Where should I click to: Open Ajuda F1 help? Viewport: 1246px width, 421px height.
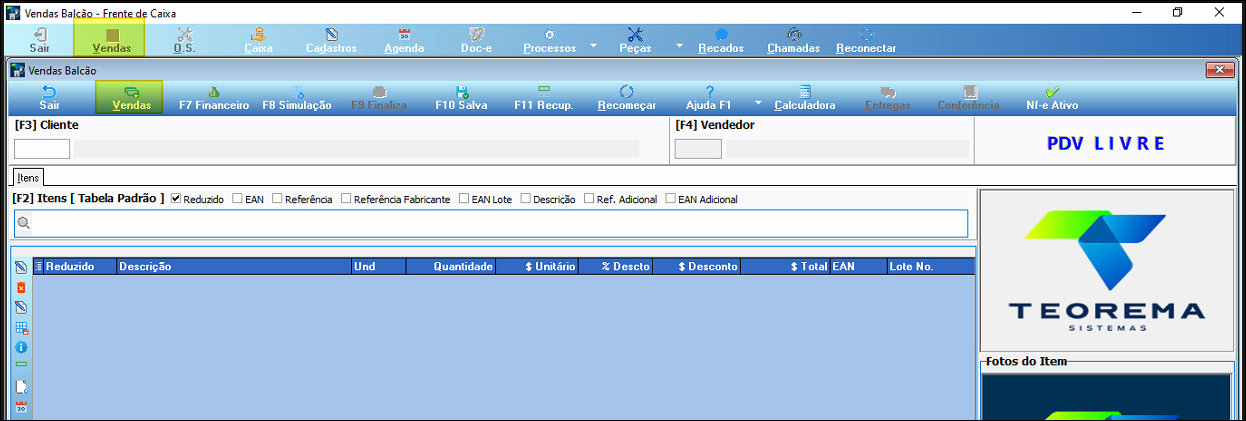[709, 98]
